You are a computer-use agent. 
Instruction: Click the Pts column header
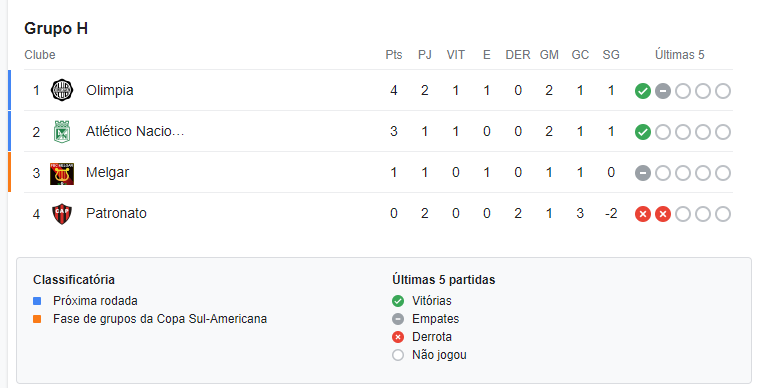pos(393,55)
